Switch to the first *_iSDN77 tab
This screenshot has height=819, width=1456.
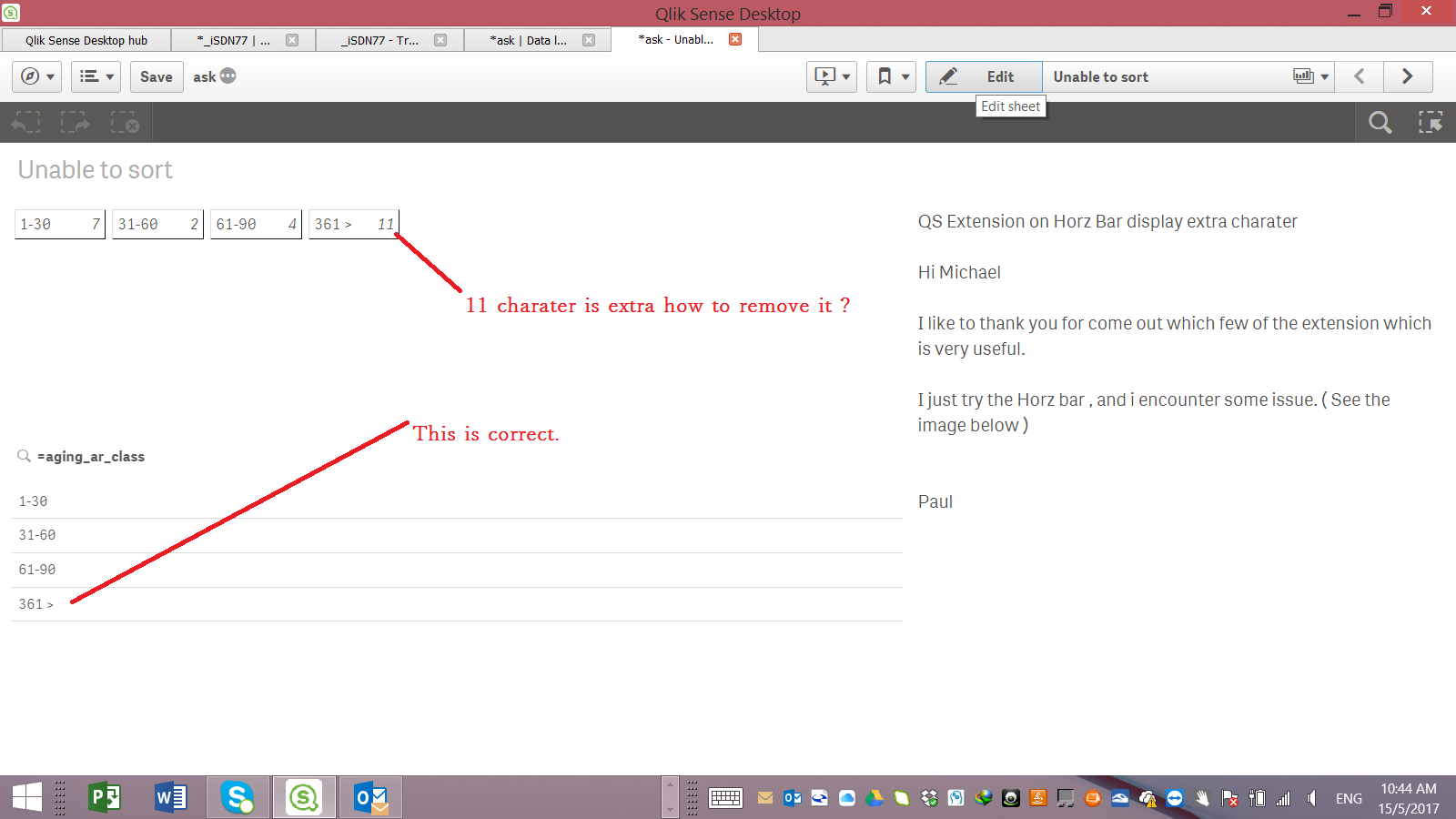(233, 40)
